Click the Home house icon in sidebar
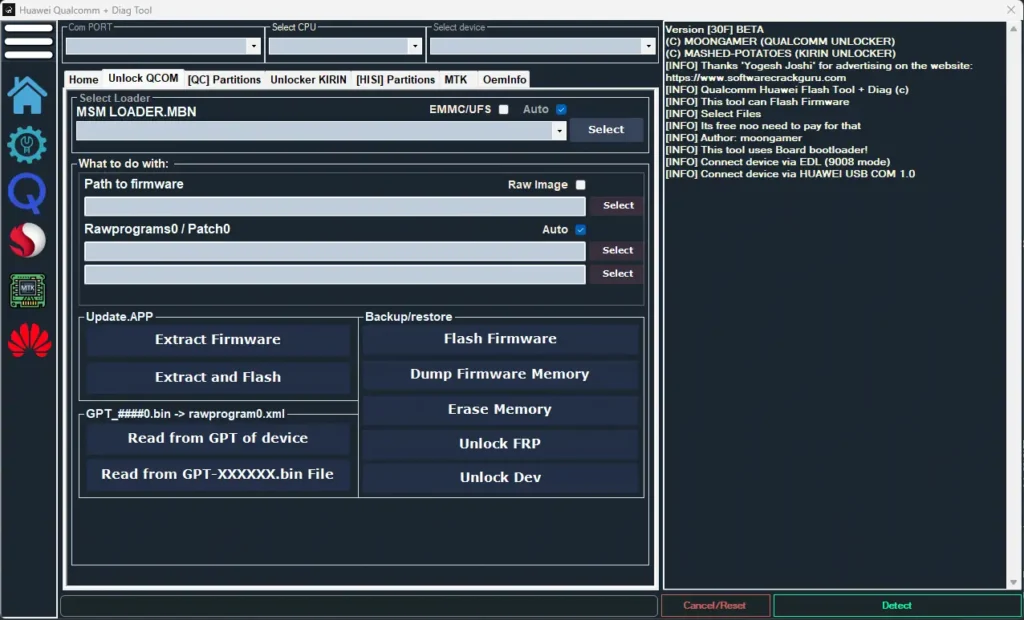The height and width of the screenshot is (620, 1024). pyautogui.click(x=27, y=95)
